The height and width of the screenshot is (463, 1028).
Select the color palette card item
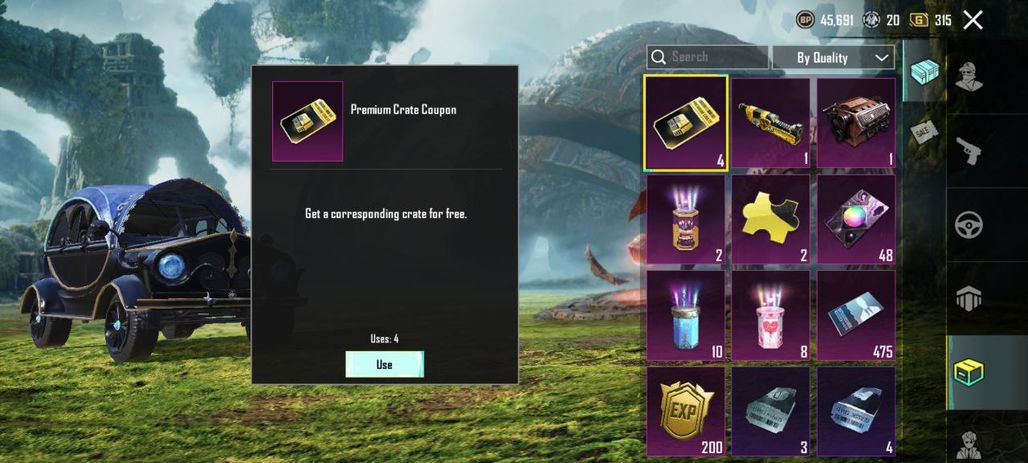click(856, 219)
